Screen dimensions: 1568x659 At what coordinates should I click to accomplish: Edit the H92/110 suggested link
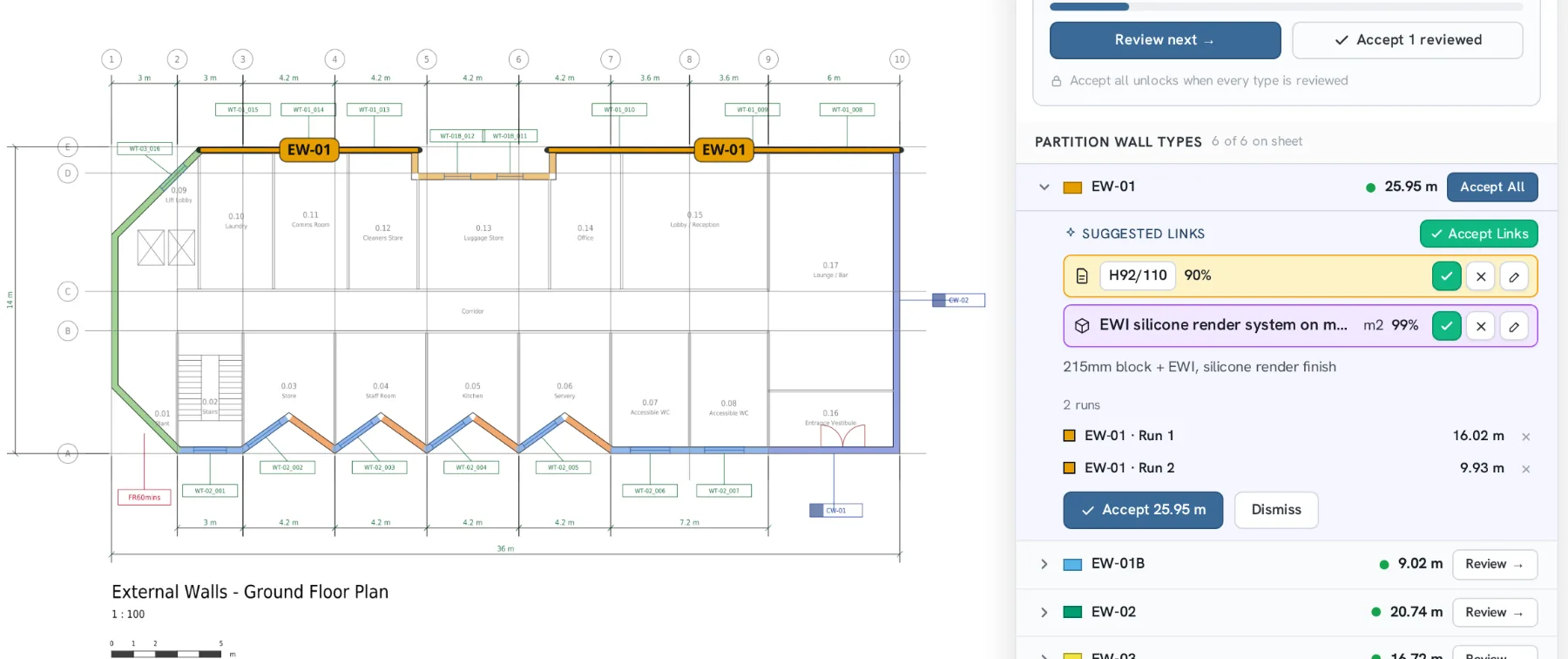tap(1514, 276)
